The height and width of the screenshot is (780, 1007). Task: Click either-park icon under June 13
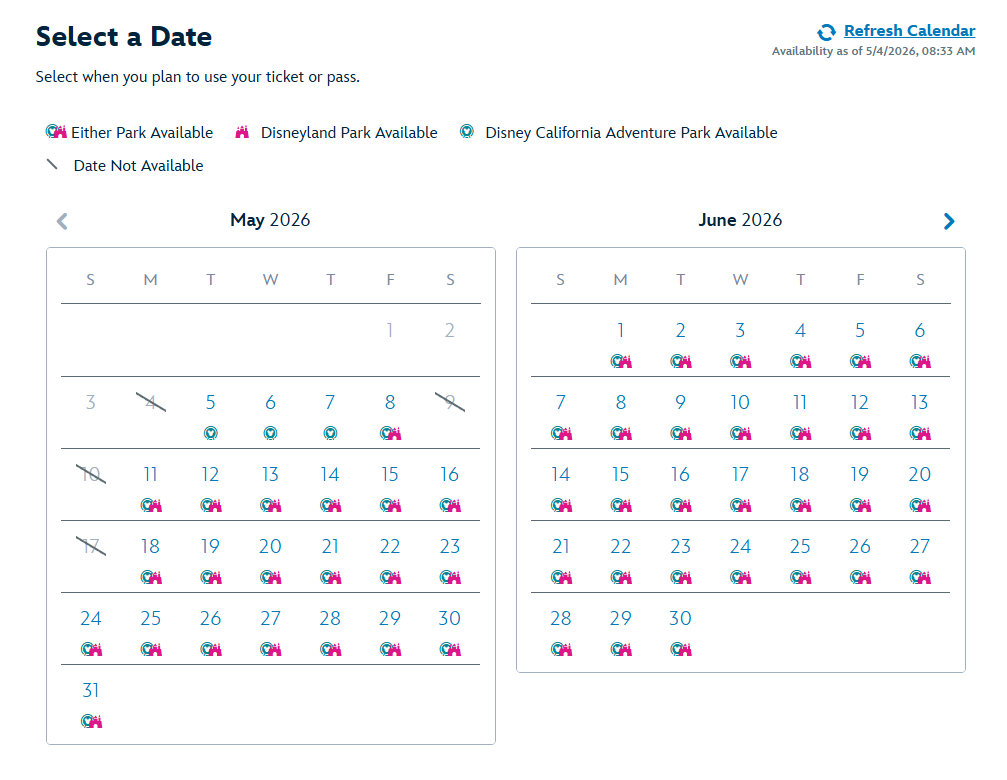(920, 433)
